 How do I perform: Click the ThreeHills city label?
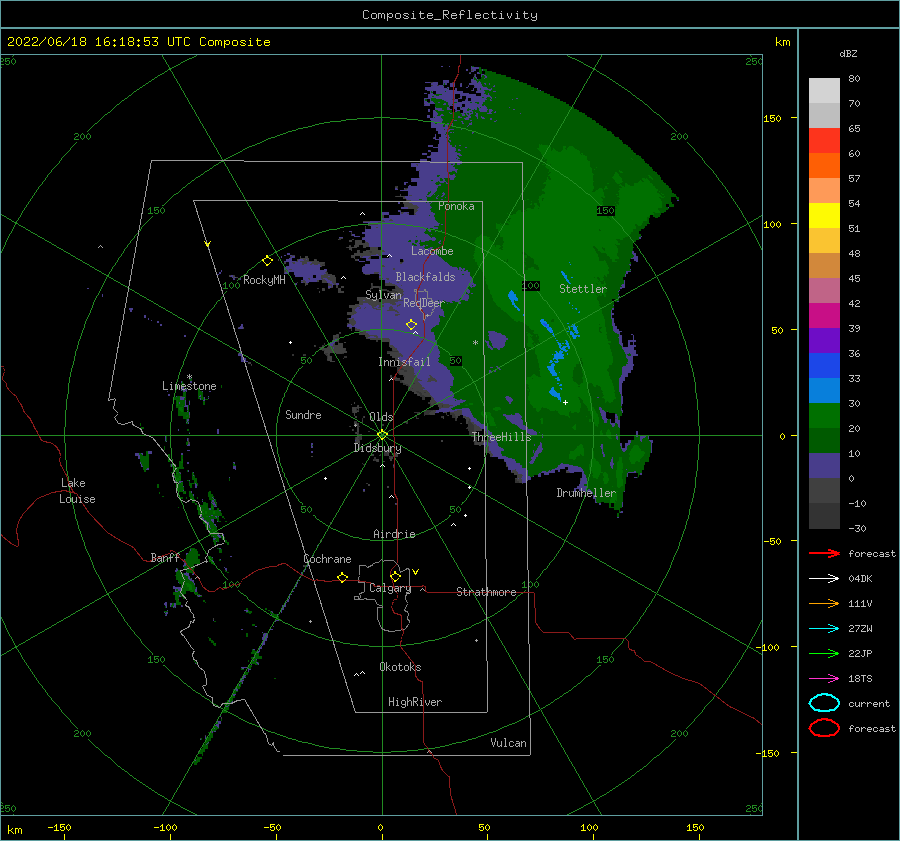(x=502, y=437)
